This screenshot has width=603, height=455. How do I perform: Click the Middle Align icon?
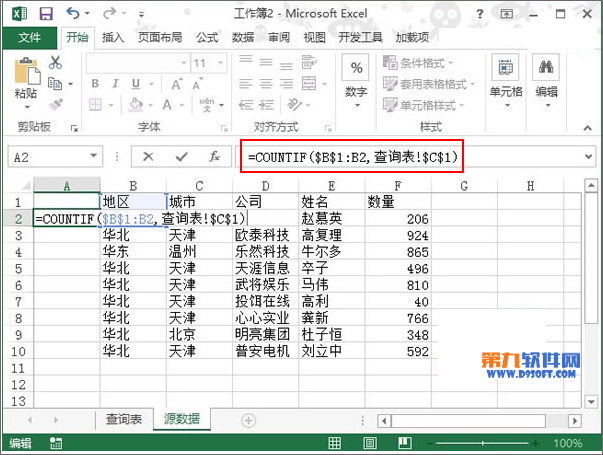pos(266,62)
